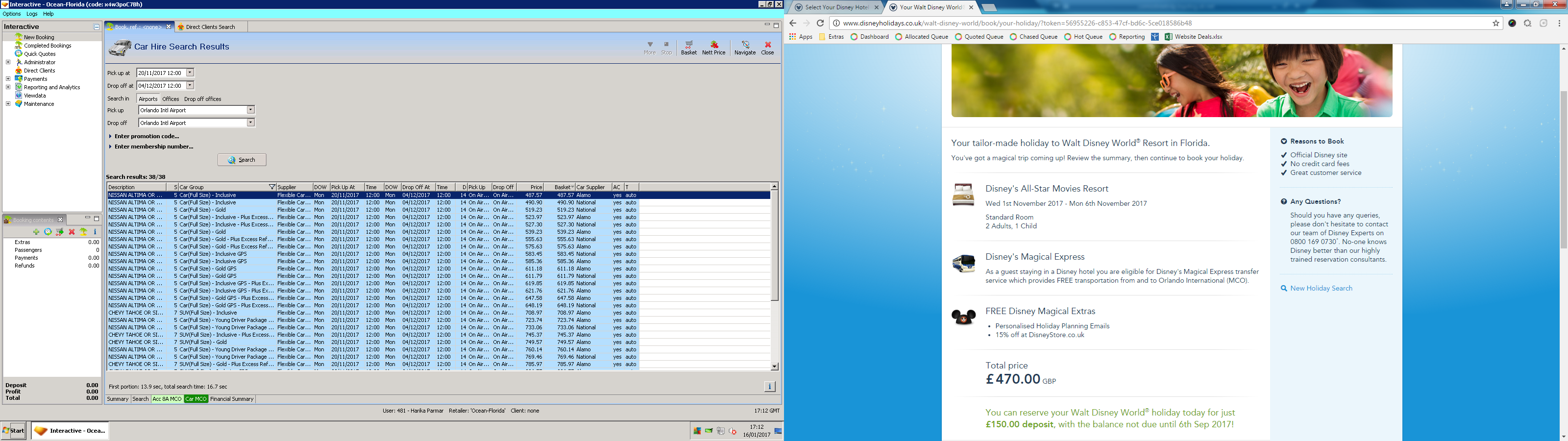Click the info button beside the search time
Viewport: 1568px width, 441px height.
click(769, 386)
